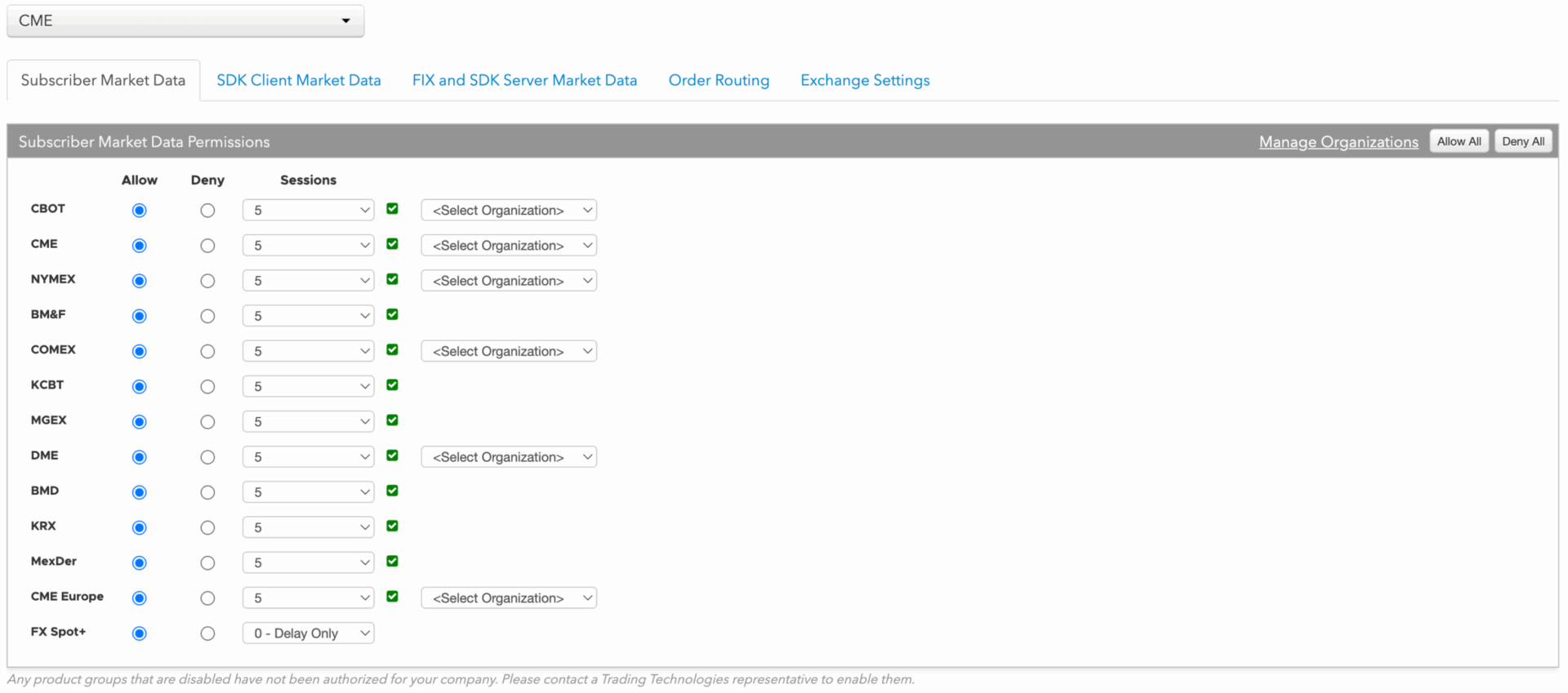1568x693 pixels.
Task: Open CME Europe sessions dropdown
Action: click(309, 597)
